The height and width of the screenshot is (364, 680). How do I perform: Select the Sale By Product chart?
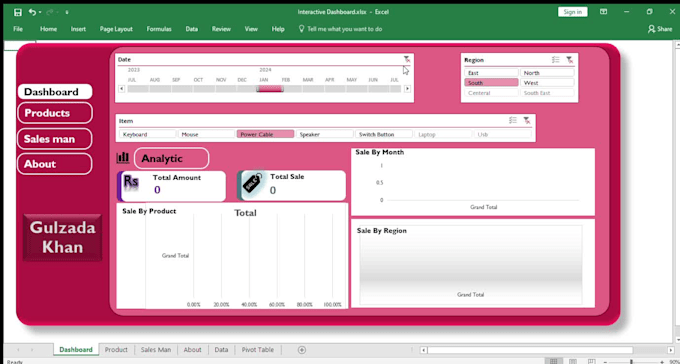(x=232, y=256)
